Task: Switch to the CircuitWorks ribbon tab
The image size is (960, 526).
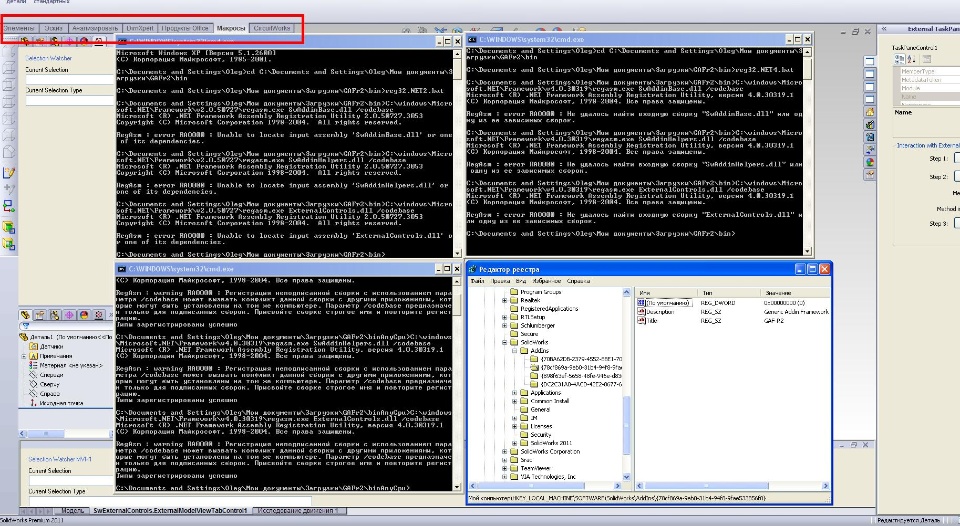Action: 272,28
